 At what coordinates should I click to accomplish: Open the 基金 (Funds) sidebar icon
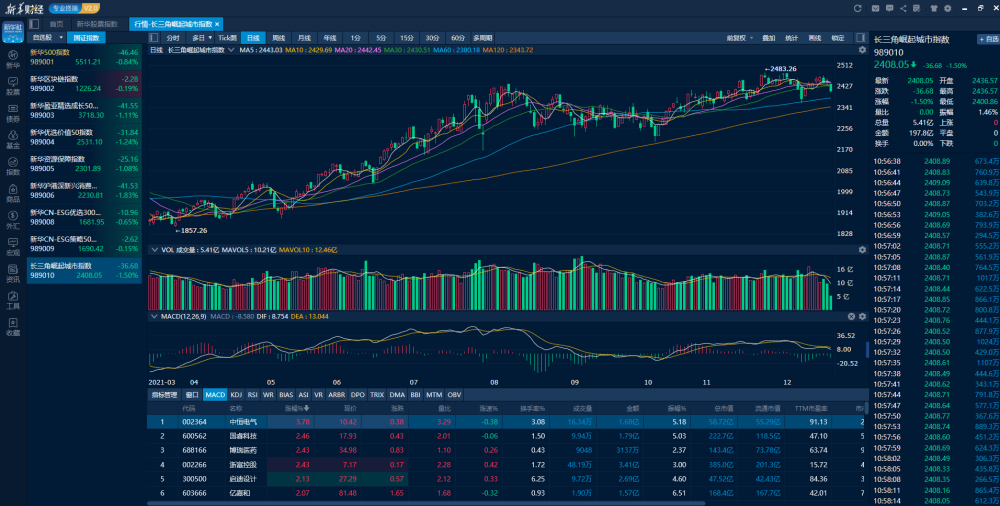(x=13, y=140)
